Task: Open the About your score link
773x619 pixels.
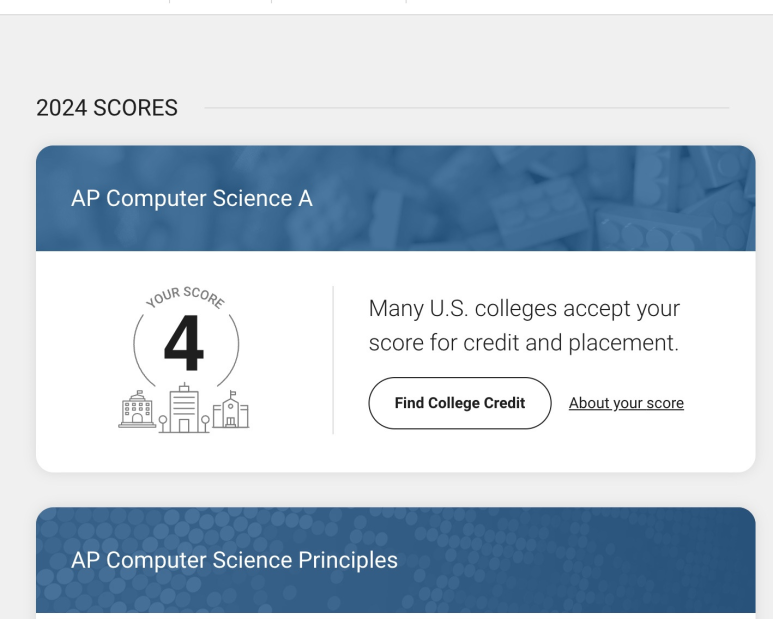Action: 626,403
